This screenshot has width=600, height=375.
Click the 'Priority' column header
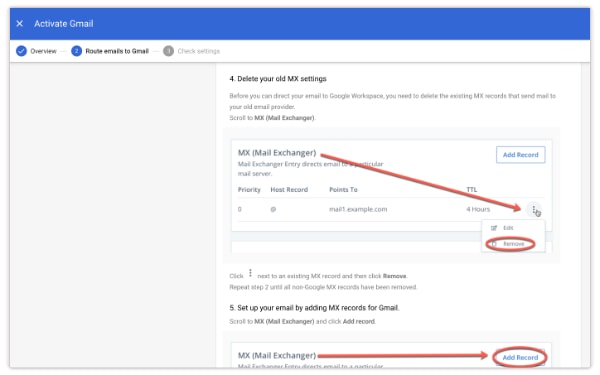click(249, 190)
